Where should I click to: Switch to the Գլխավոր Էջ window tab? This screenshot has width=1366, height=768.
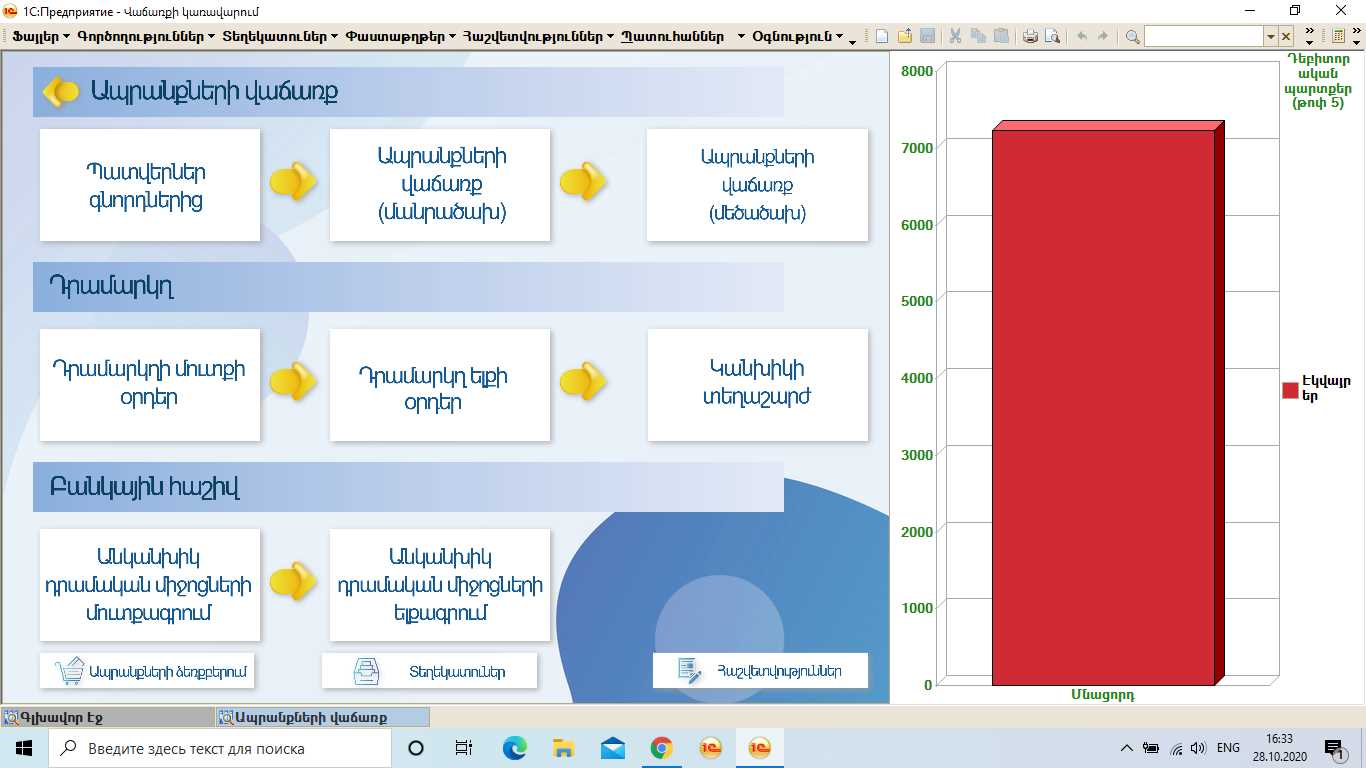point(107,717)
